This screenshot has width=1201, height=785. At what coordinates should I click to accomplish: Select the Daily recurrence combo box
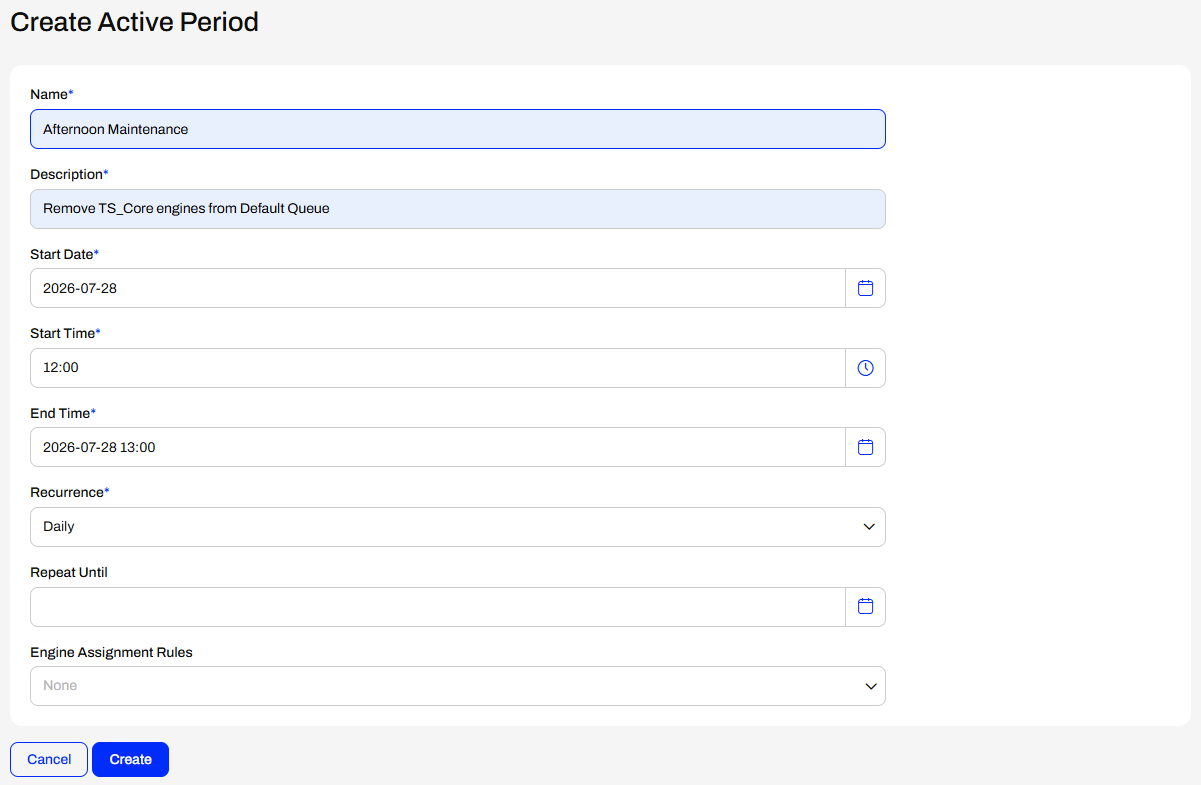point(458,527)
